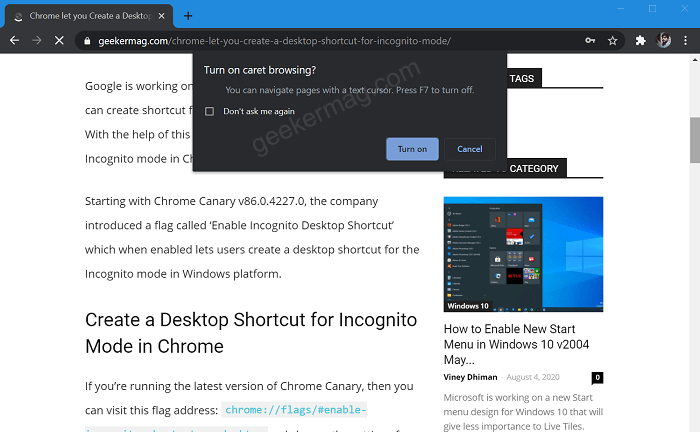Click the forward navigation arrow
700x432 pixels.
tap(37, 41)
